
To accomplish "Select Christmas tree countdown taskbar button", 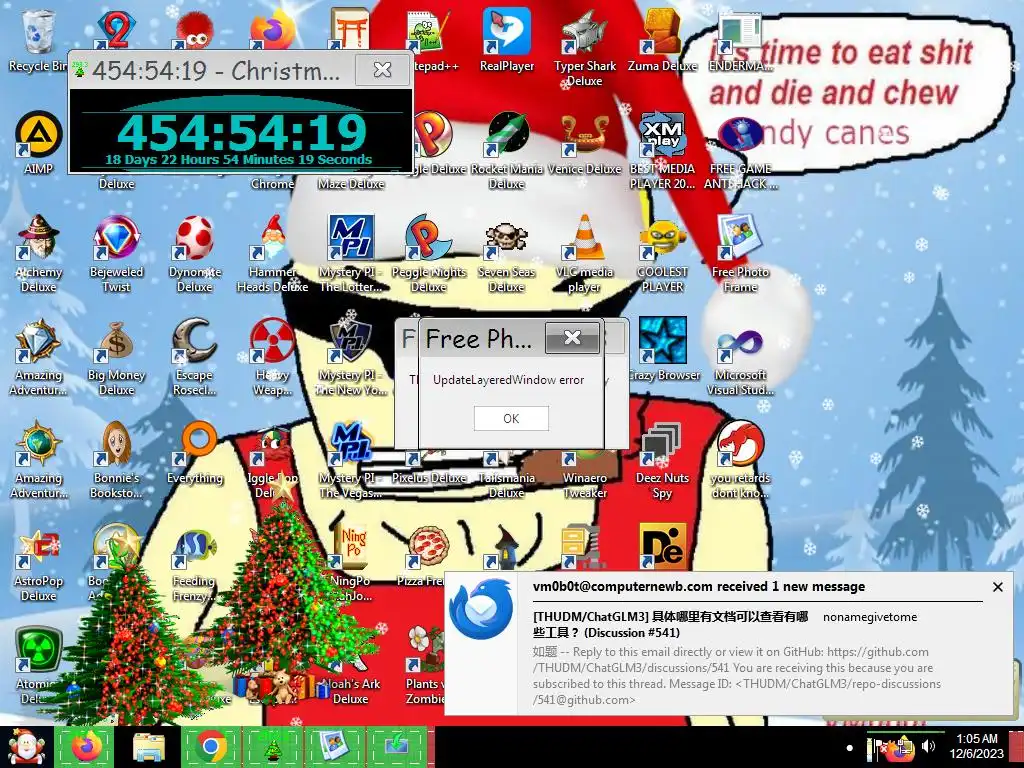I will (x=272, y=747).
